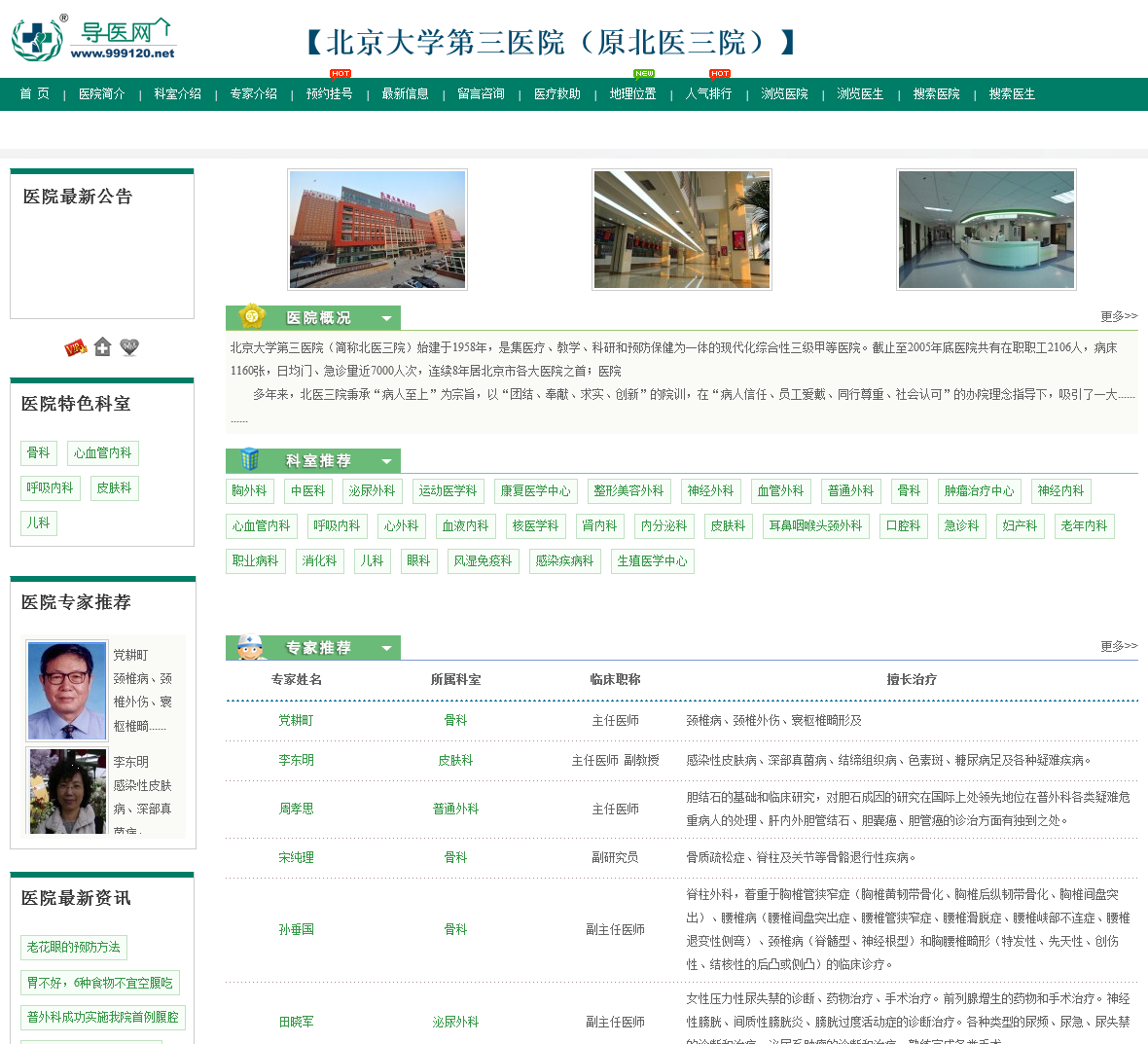Screen dimensions: 1148x1044
Task: Click the flower icon beside 医院概况
Action: pos(253,316)
